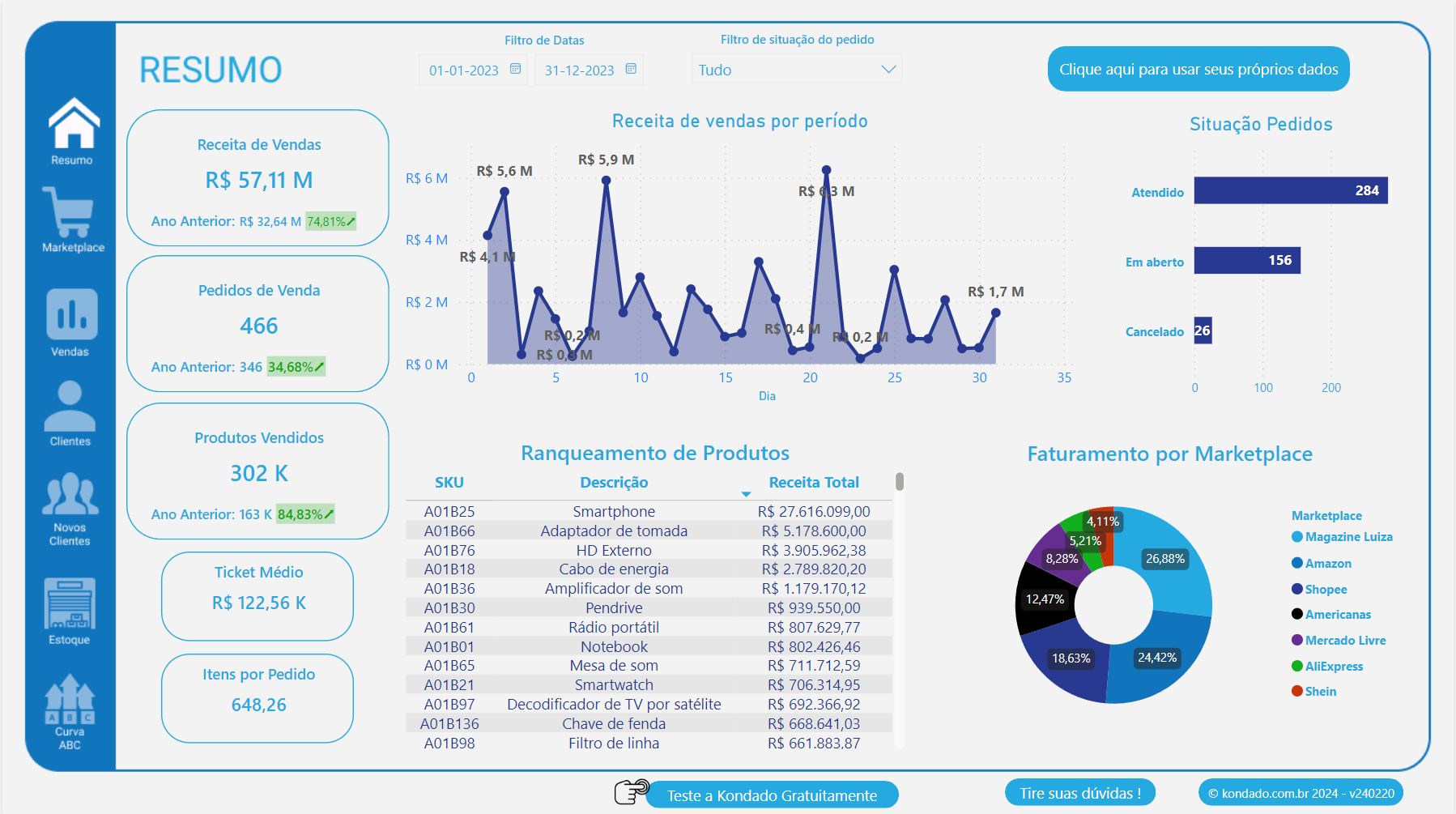Click the sort arrow on Descrição column
The width and height of the screenshot is (1456, 814).
tap(746, 492)
